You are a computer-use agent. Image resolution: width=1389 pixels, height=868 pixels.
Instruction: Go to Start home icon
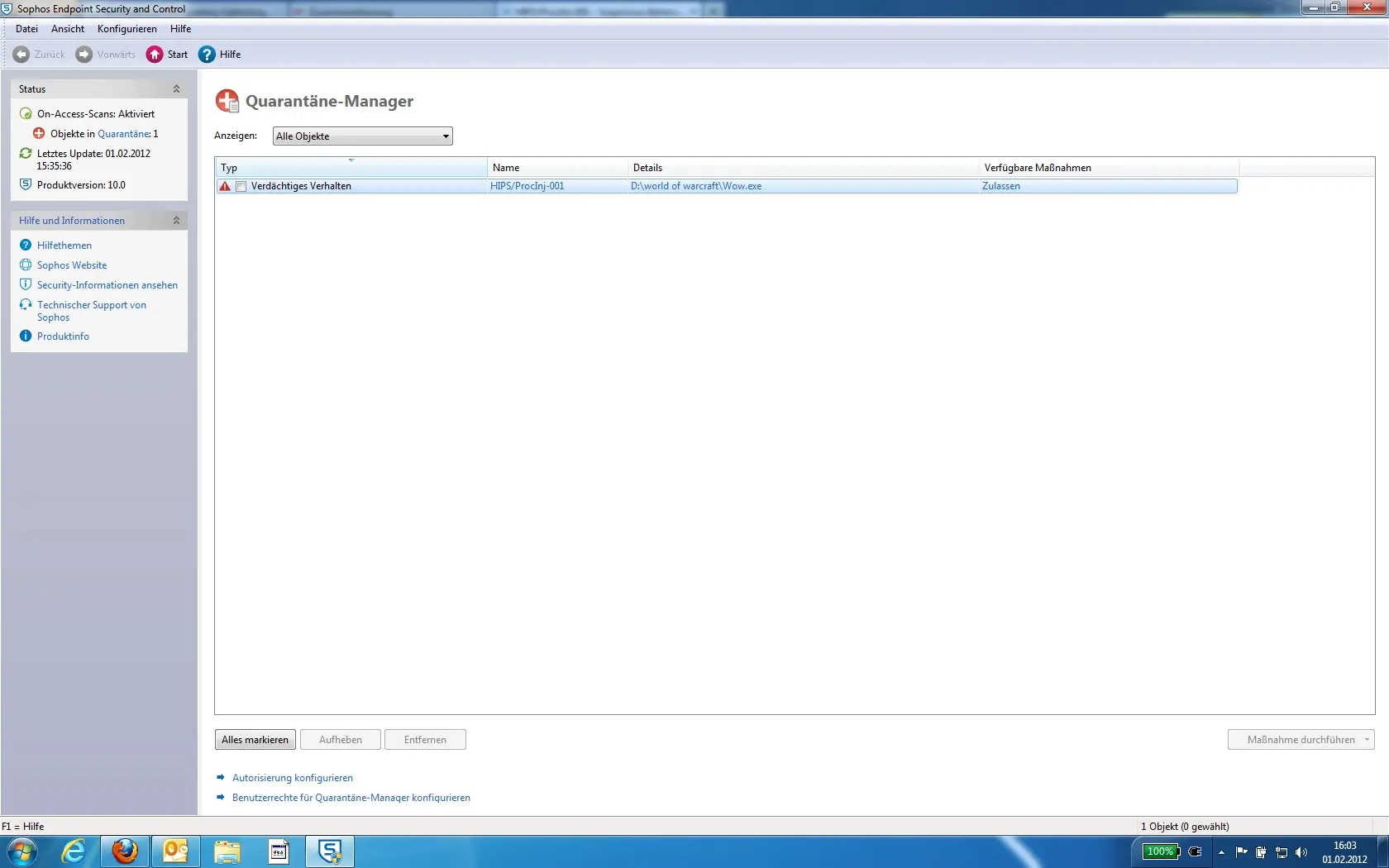point(155,55)
